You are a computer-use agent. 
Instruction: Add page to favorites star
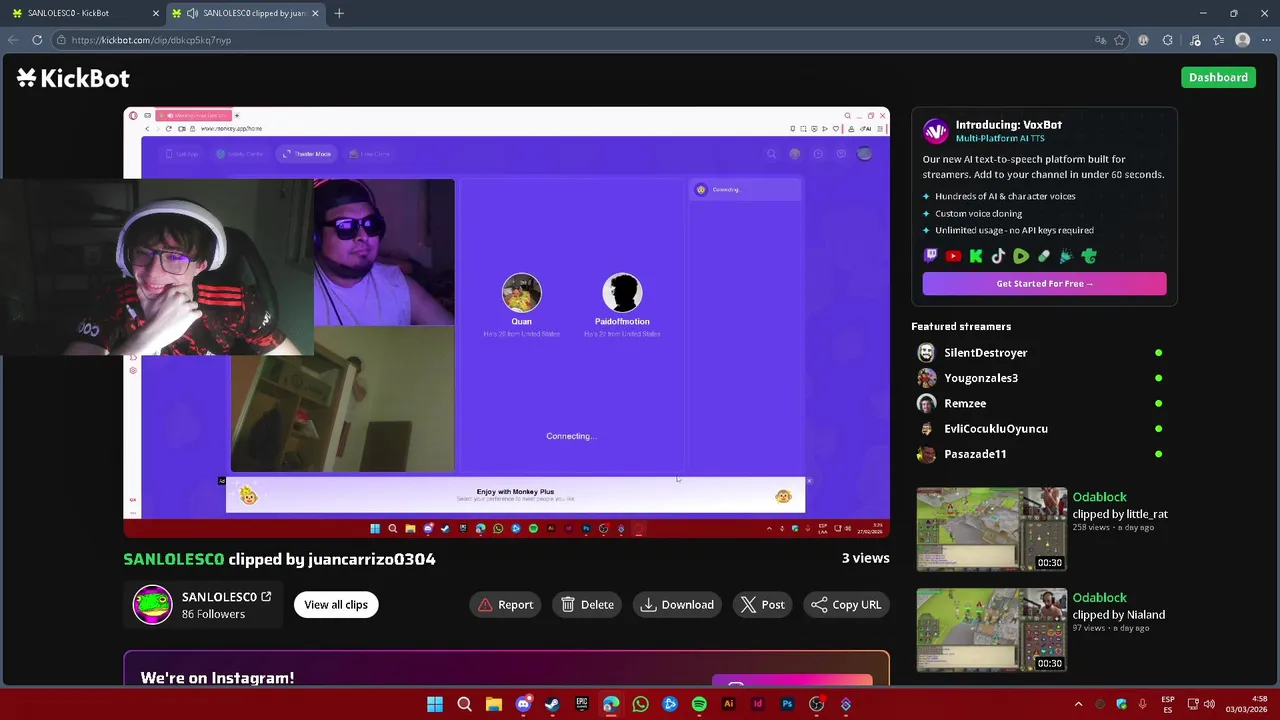pos(1119,40)
